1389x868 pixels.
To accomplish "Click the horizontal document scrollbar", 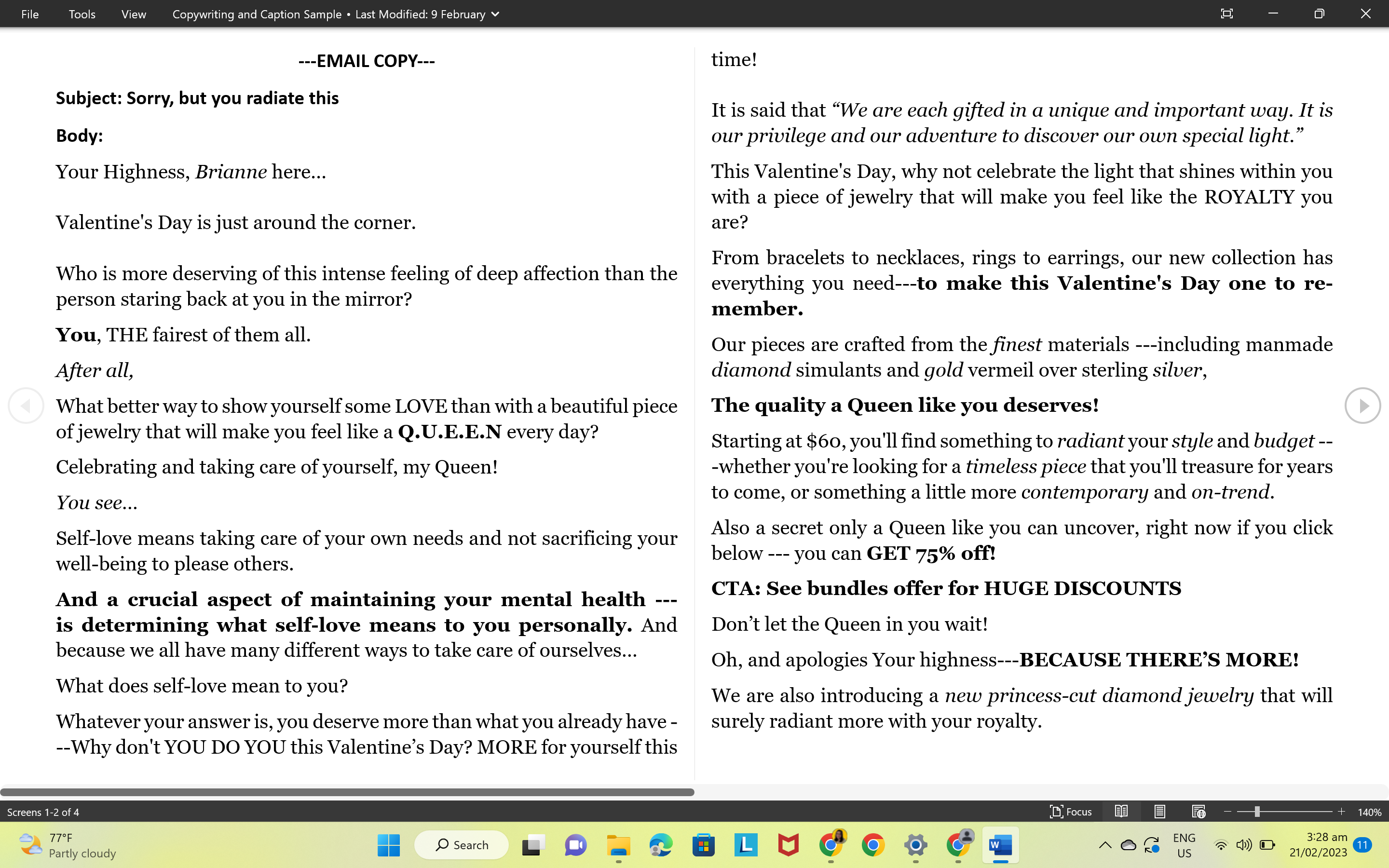I will pos(347,792).
